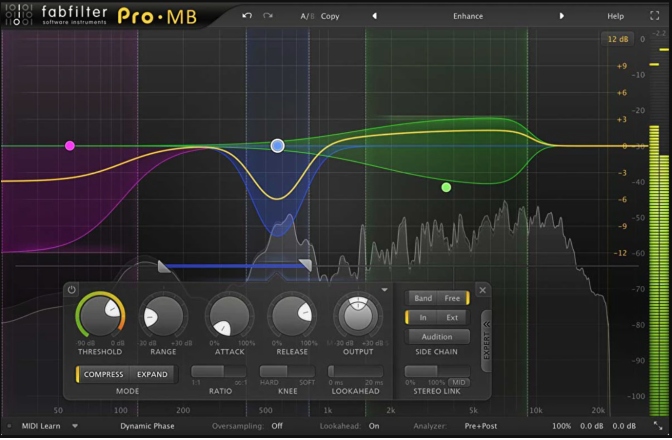Open the Enhance preset menu
This screenshot has width=672, height=440.
coord(468,16)
